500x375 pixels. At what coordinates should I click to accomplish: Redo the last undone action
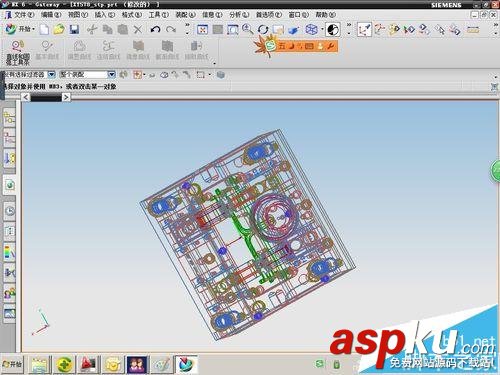[171, 30]
